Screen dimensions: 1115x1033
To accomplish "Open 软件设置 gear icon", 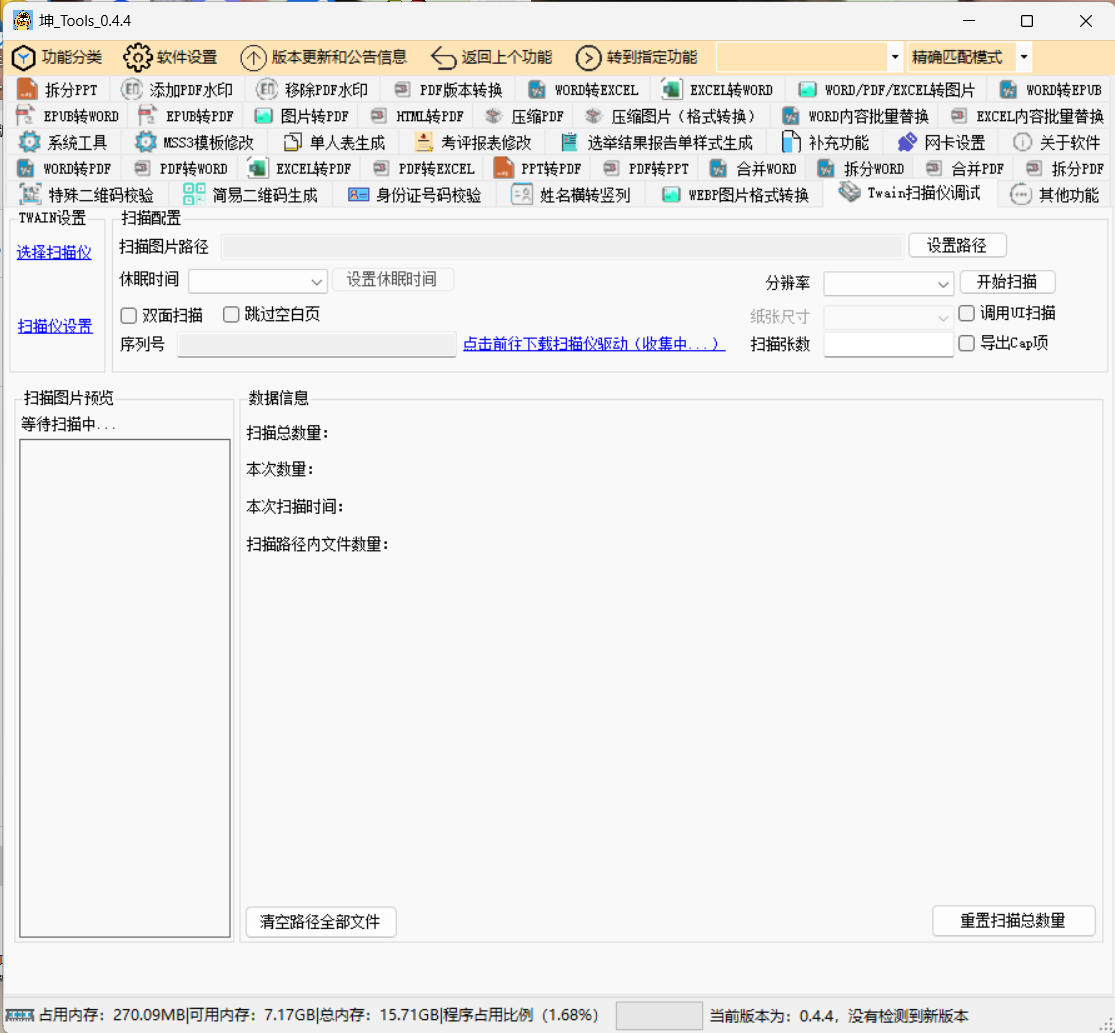I will pyautogui.click(x=138, y=57).
